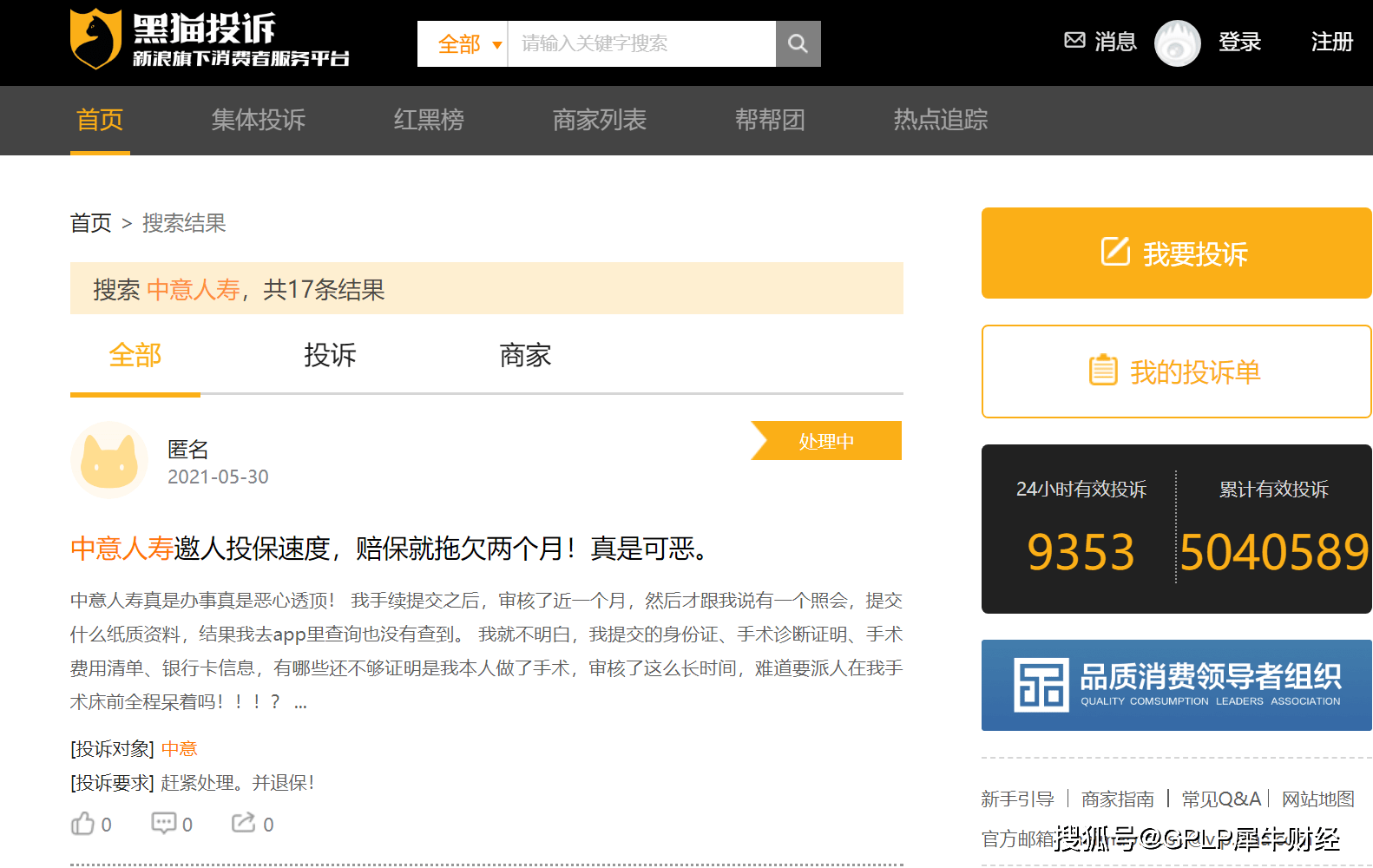
Task: Like the complaint with thumbs-up icon
Action: point(82,823)
